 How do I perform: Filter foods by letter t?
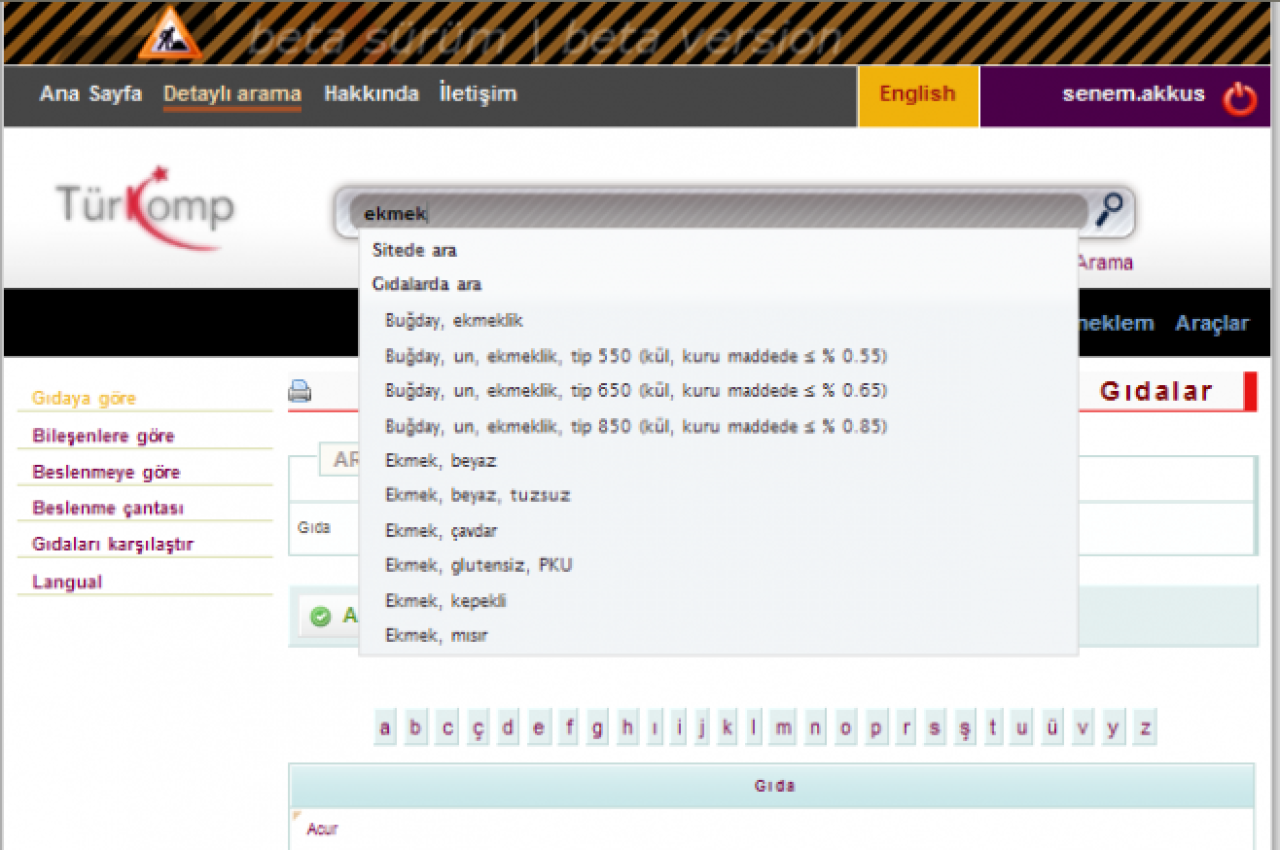993,728
